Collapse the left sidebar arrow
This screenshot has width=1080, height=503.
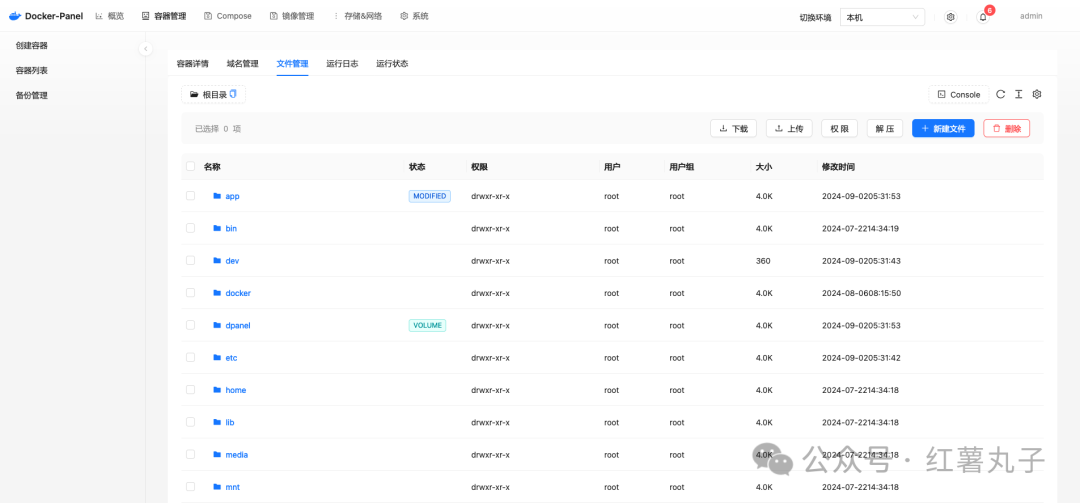point(145,48)
